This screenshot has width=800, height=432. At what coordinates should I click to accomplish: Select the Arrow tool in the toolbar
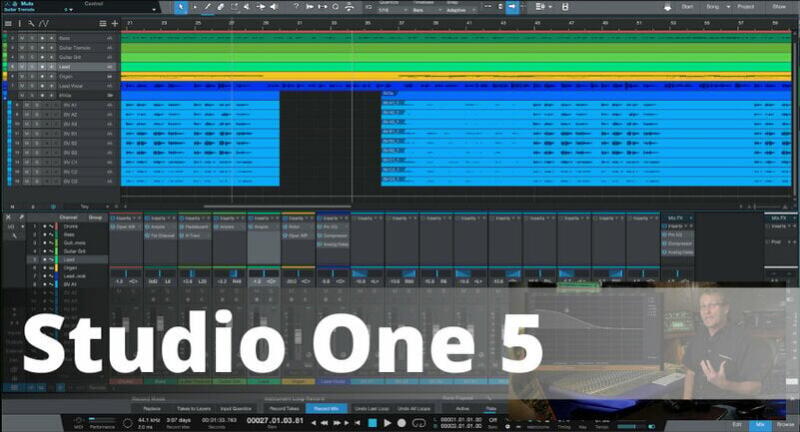point(180,7)
